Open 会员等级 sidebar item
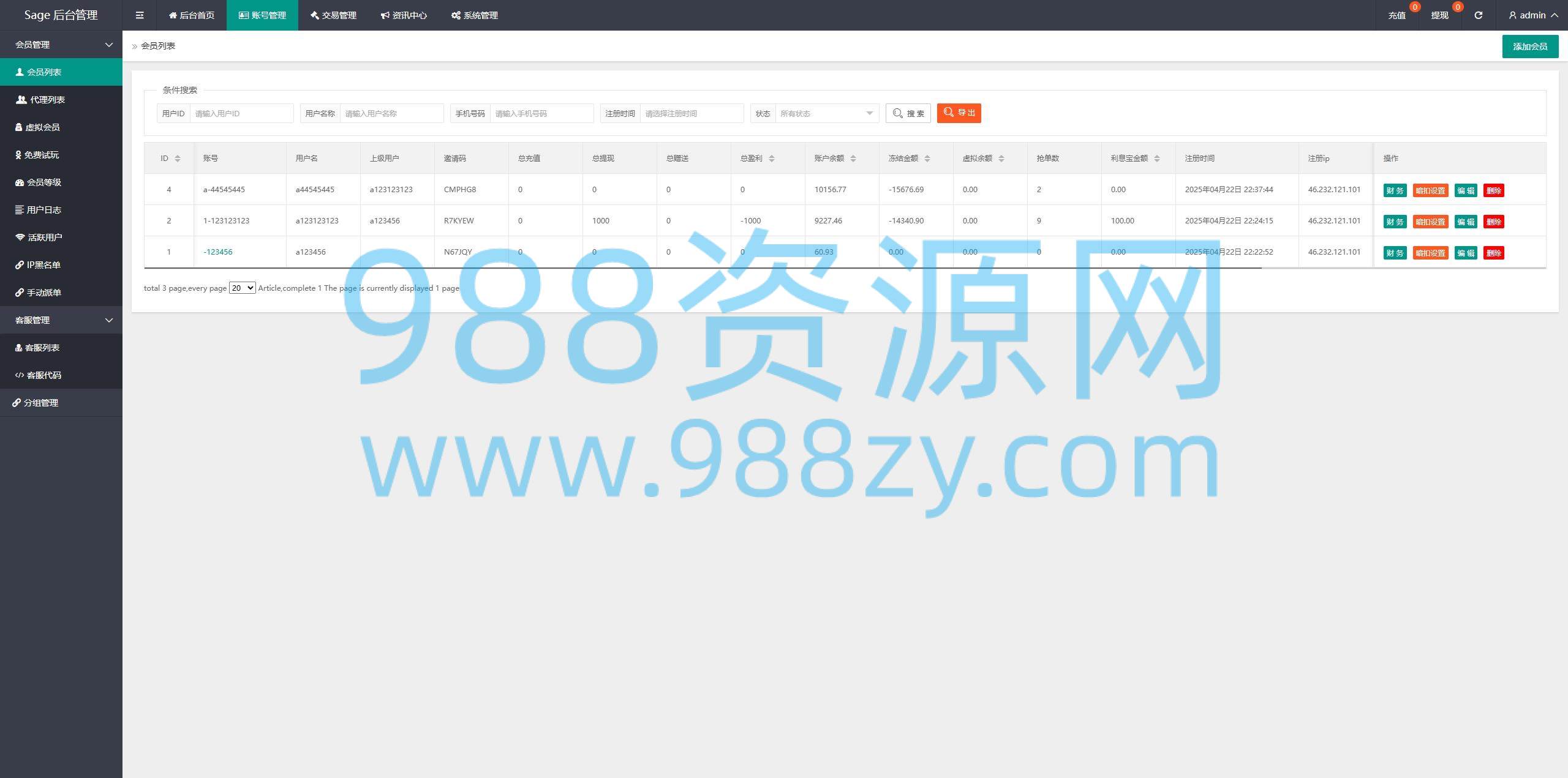The height and width of the screenshot is (778, 1568). pos(43,182)
